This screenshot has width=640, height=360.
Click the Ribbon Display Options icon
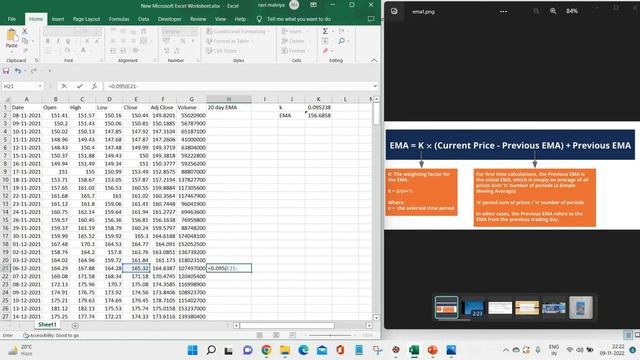point(313,5)
